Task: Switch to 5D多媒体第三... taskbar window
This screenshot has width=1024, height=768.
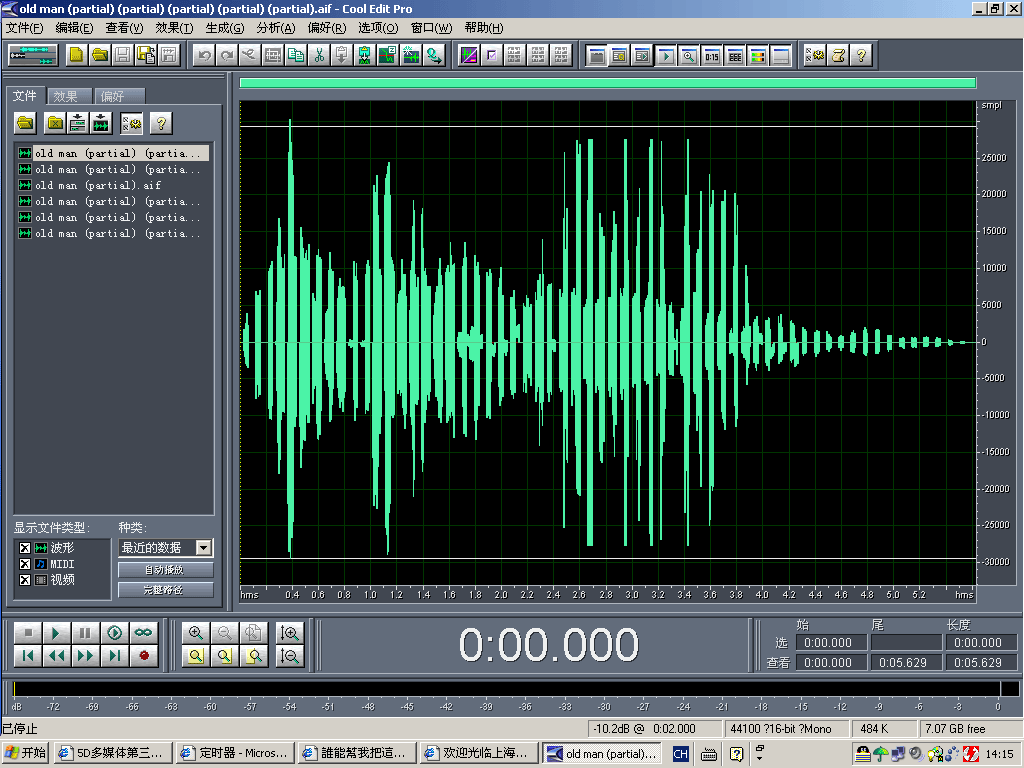Action: pyautogui.click(x=113, y=753)
